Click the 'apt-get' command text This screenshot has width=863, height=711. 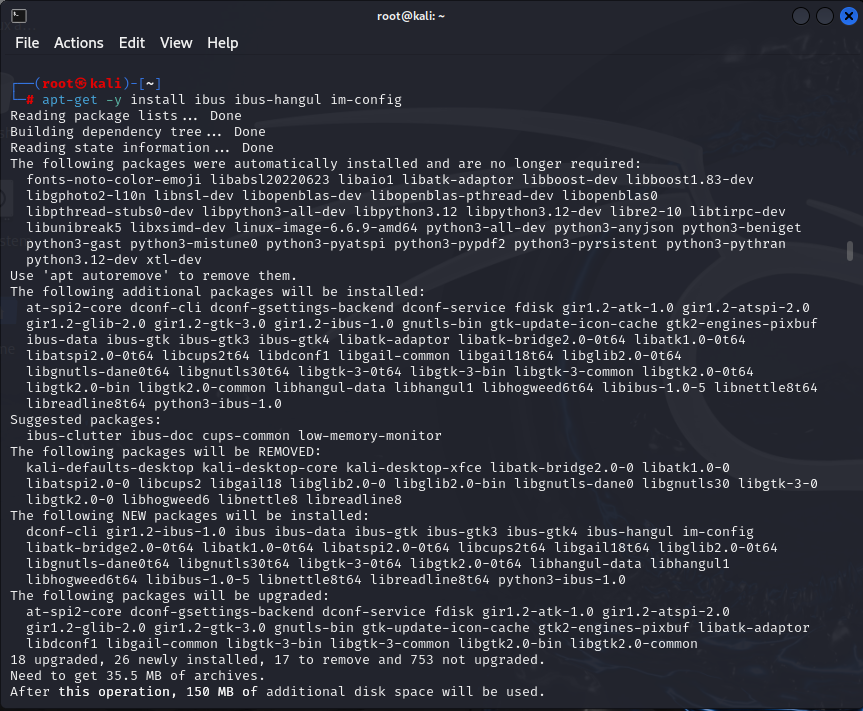[x=69, y=100]
